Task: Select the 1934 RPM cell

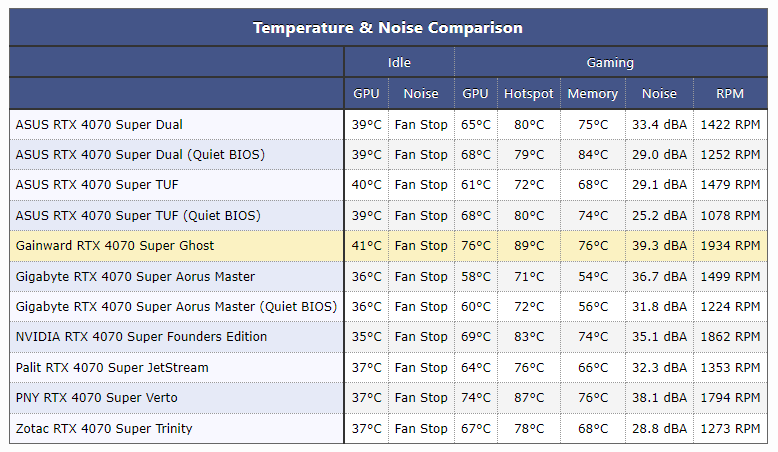Action: point(731,246)
